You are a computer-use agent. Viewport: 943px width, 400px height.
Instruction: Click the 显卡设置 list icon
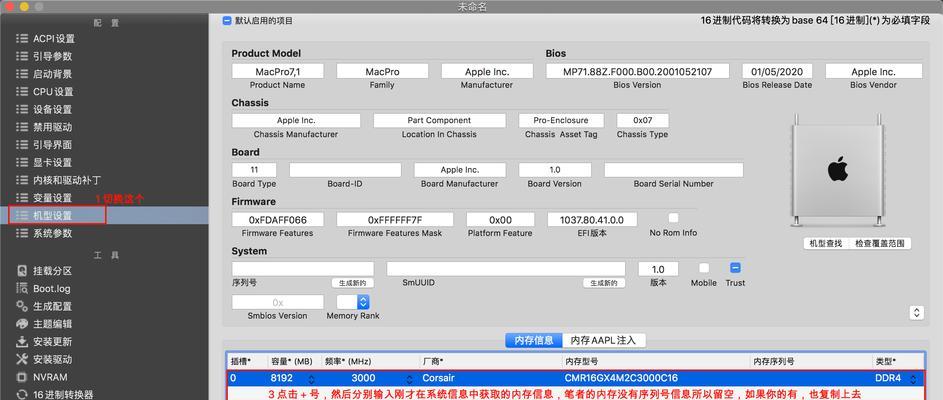pyautogui.click(x=22, y=162)
